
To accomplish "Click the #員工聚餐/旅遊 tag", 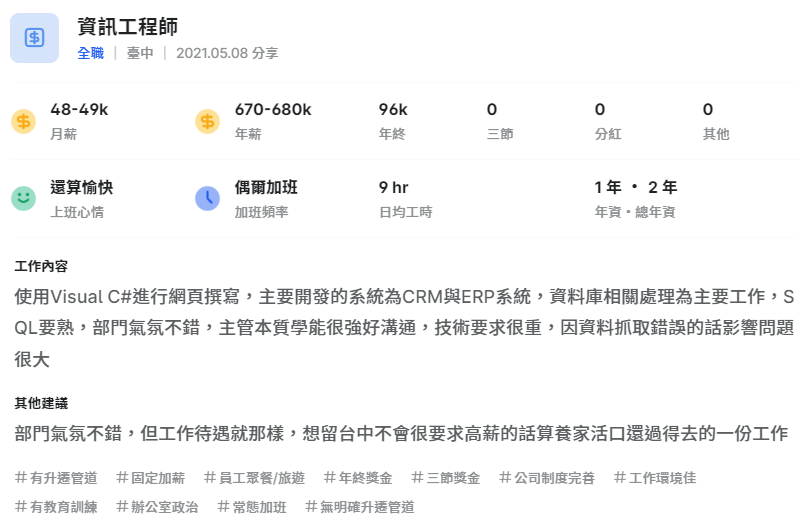I will 254,478.
